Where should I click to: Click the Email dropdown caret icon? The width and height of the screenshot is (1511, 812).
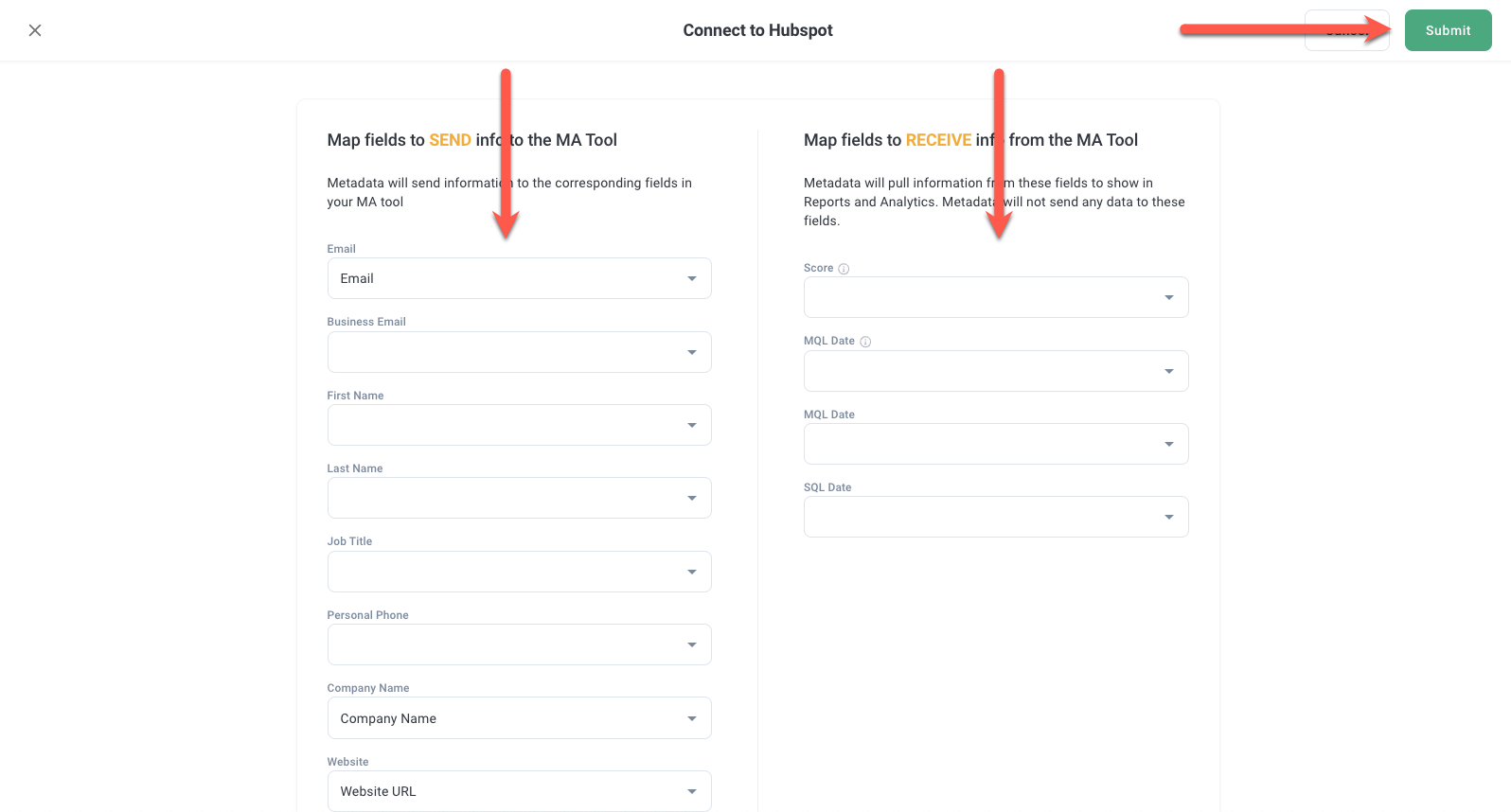pos(692,278)
